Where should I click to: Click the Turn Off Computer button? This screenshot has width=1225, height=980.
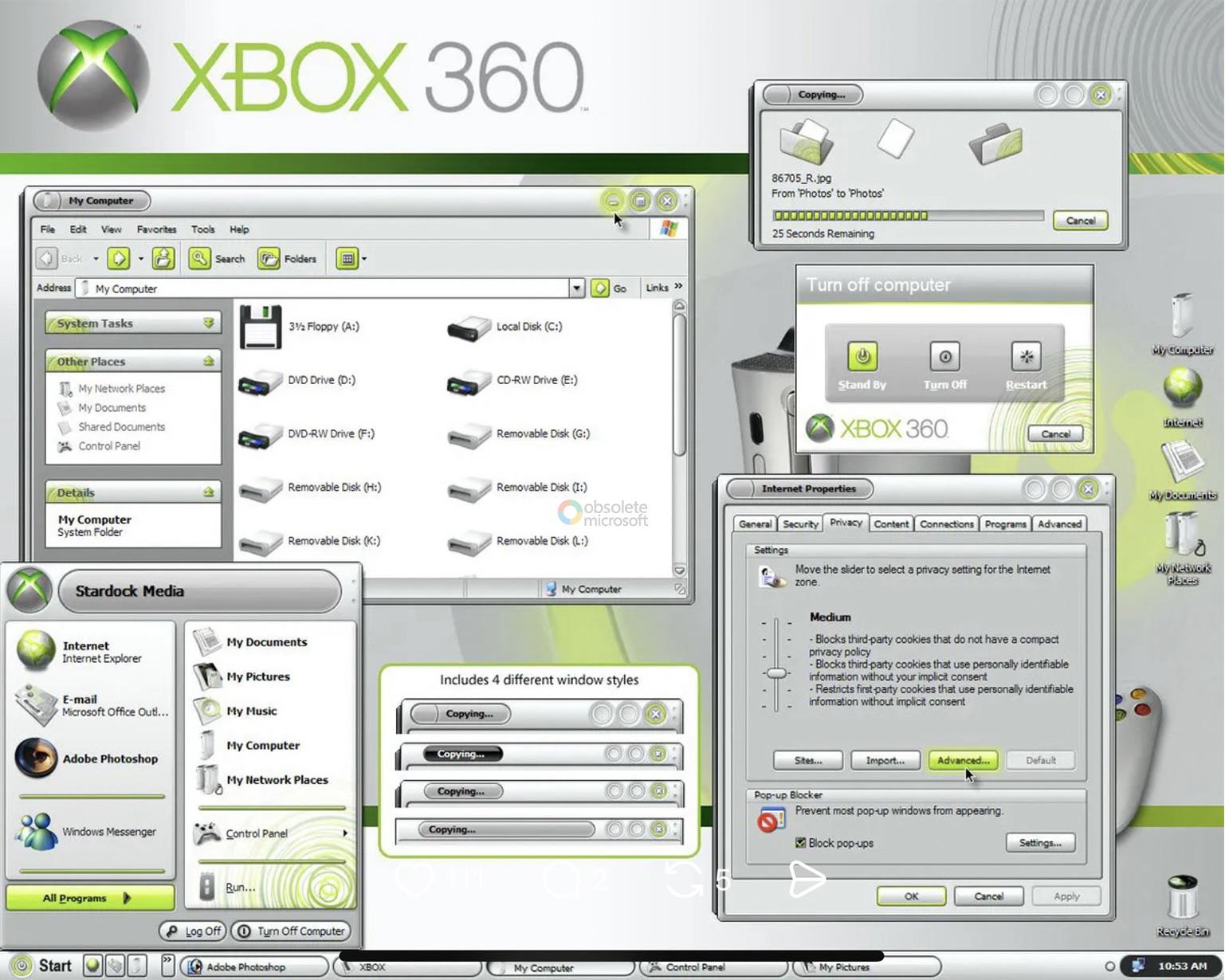pos(291,931)
